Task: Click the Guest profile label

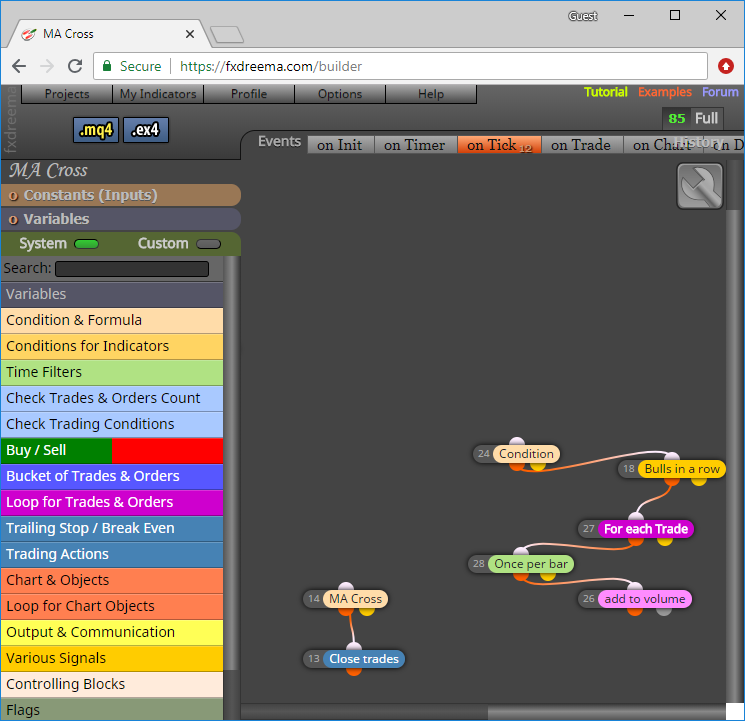Action: 583,16
